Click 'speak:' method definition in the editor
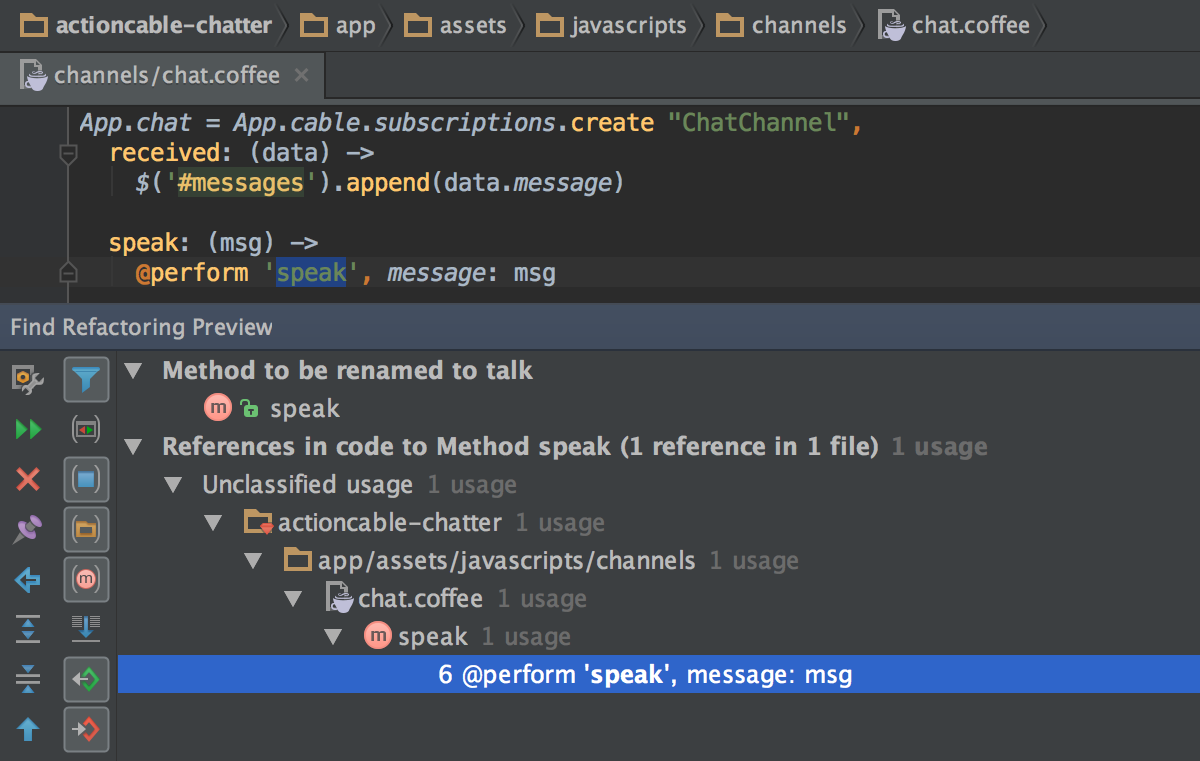This screenshot has height=761, width=1200. (150, 243)
